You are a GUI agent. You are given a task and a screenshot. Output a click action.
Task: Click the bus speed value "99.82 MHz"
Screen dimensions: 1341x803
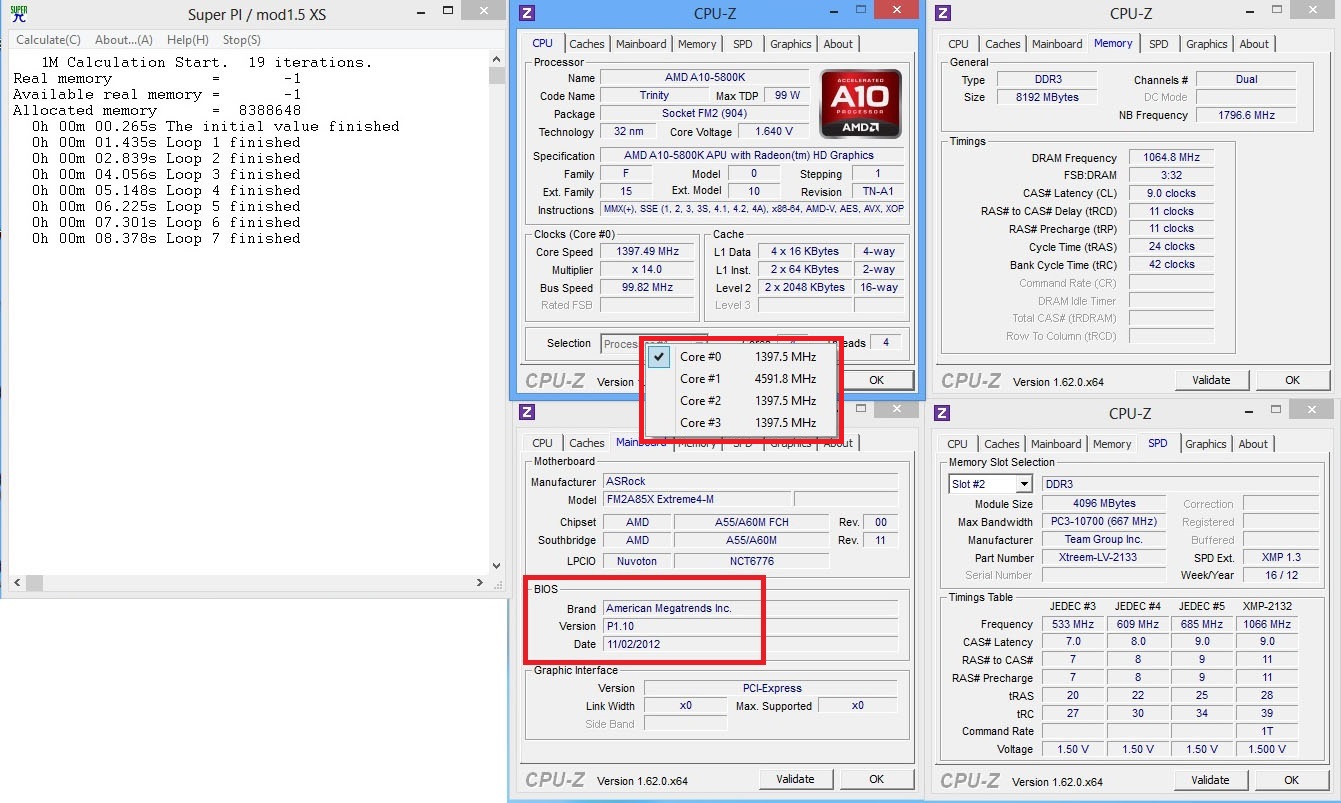pos(648,288)
